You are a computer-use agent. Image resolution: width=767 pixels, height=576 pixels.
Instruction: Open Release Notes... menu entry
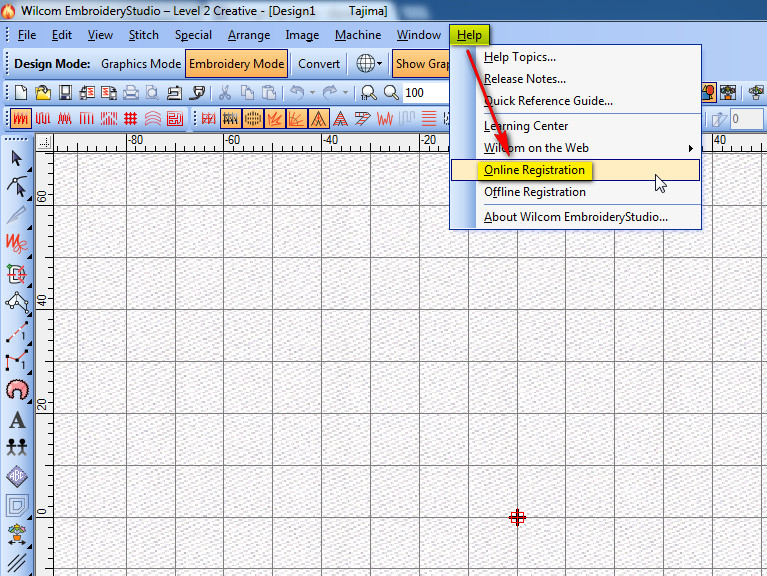575,79
